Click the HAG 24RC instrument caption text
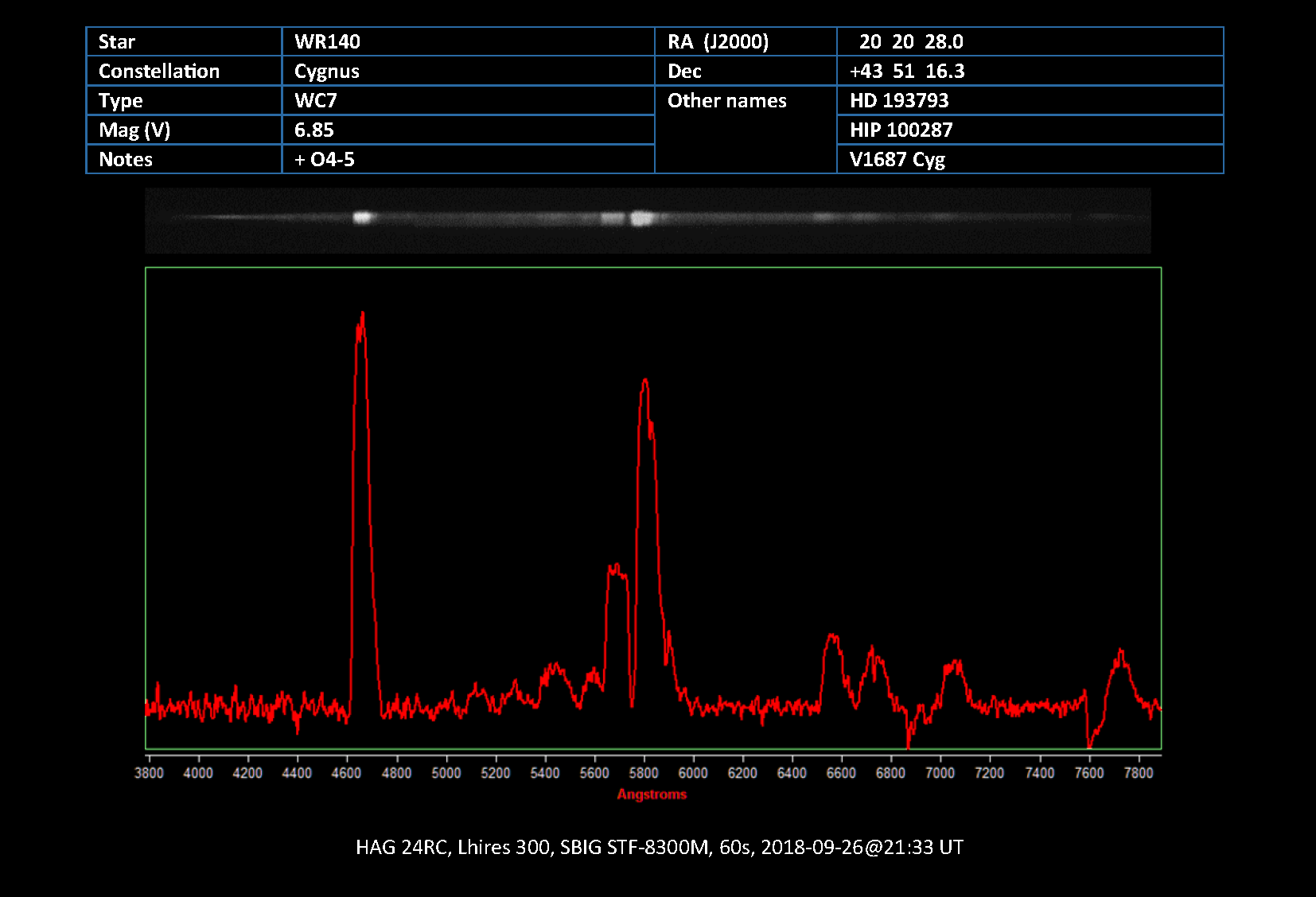The height and width of the screenshot is (897, 1316). 659,847
